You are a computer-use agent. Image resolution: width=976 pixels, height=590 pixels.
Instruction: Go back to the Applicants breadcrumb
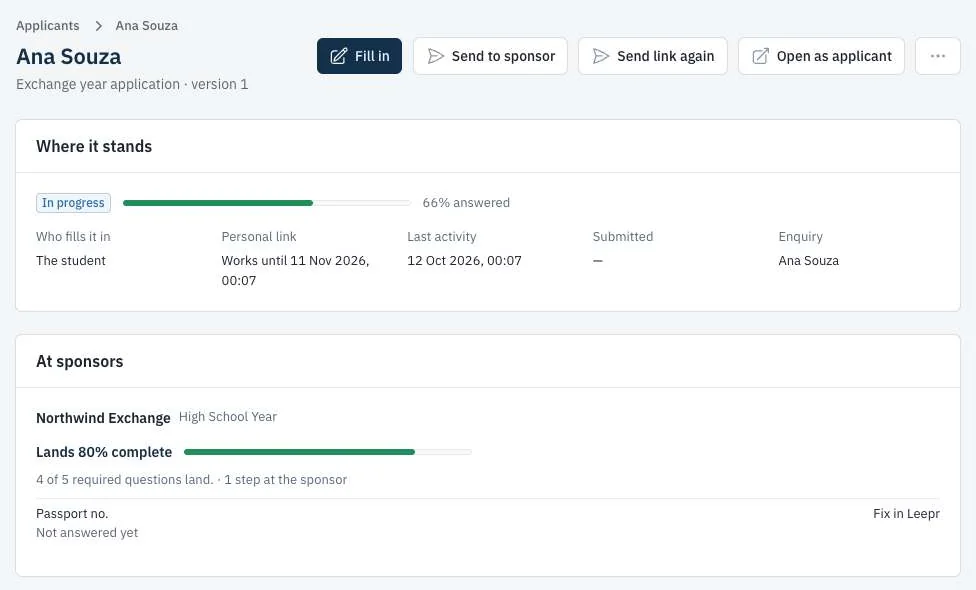pos(48,26)
